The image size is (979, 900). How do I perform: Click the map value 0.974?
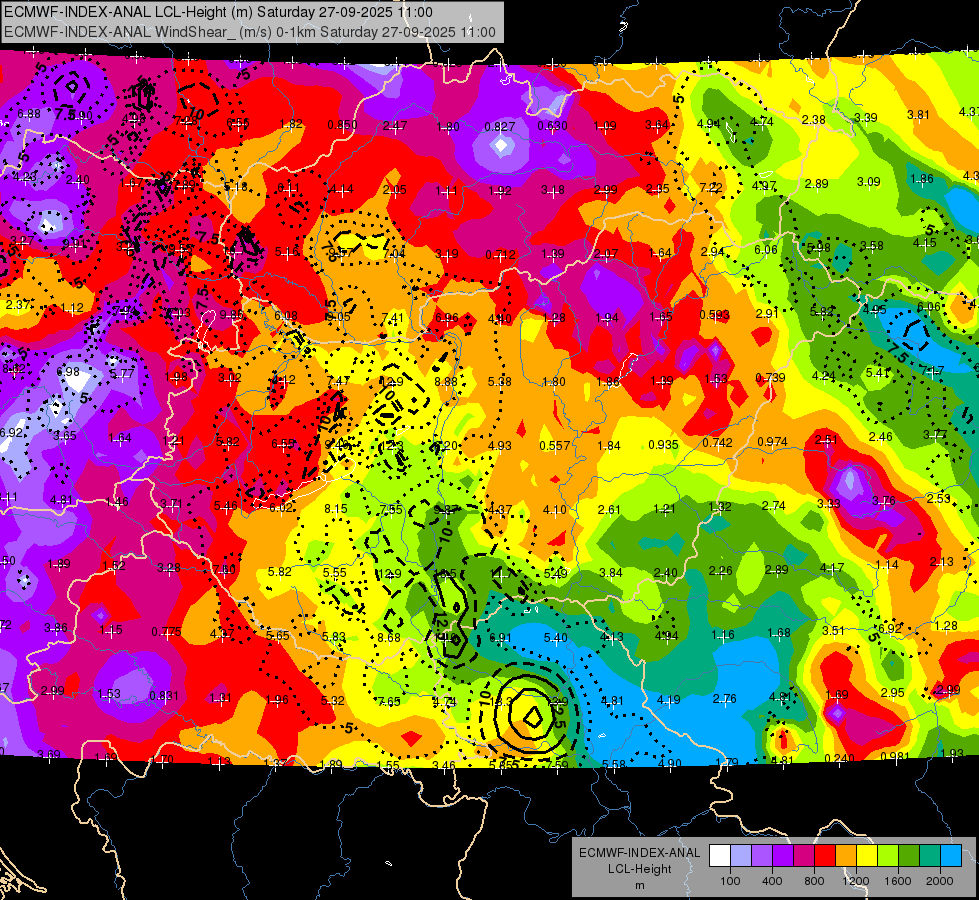click(772, 442)
